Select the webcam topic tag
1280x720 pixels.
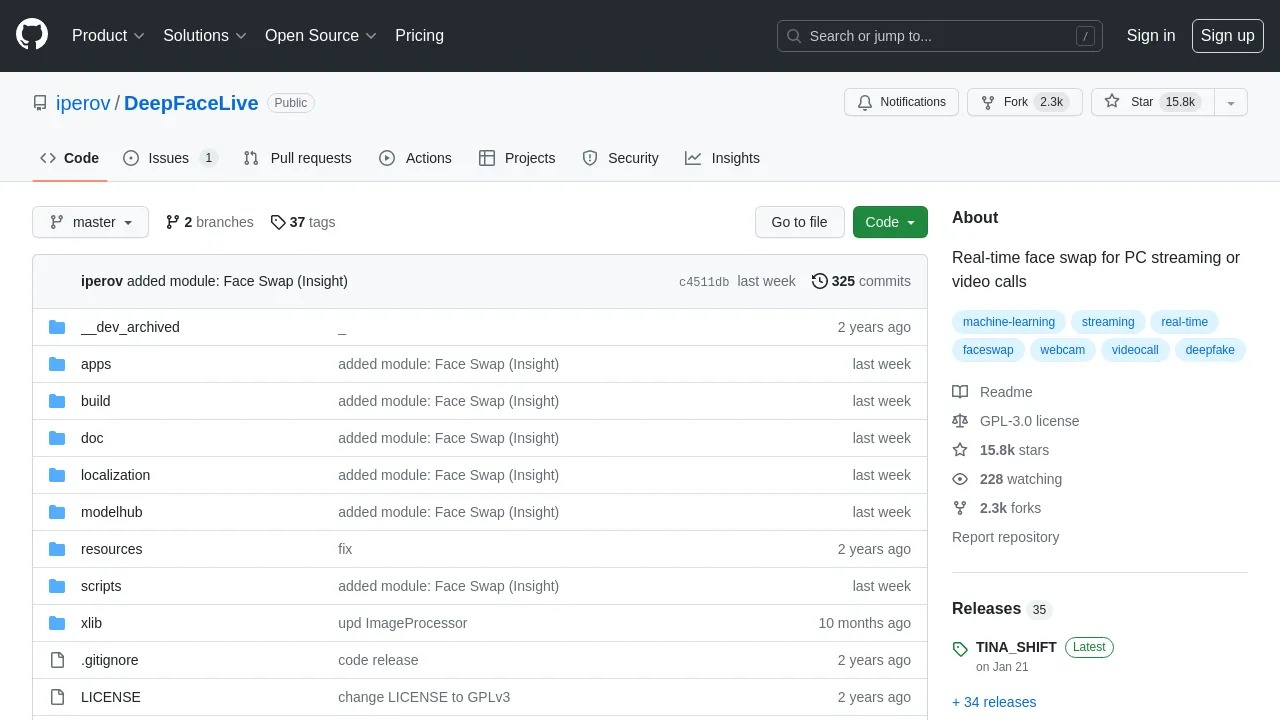click(x=1062, y=350)
